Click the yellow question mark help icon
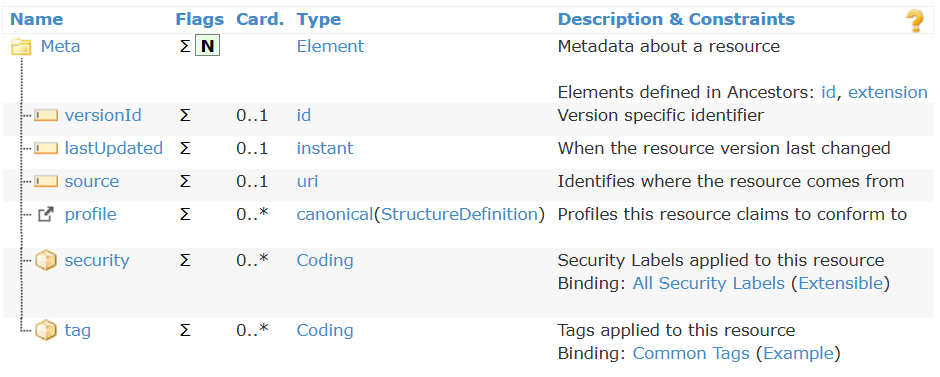The width and height of the screenshot is (940, 377). [914, 21]
